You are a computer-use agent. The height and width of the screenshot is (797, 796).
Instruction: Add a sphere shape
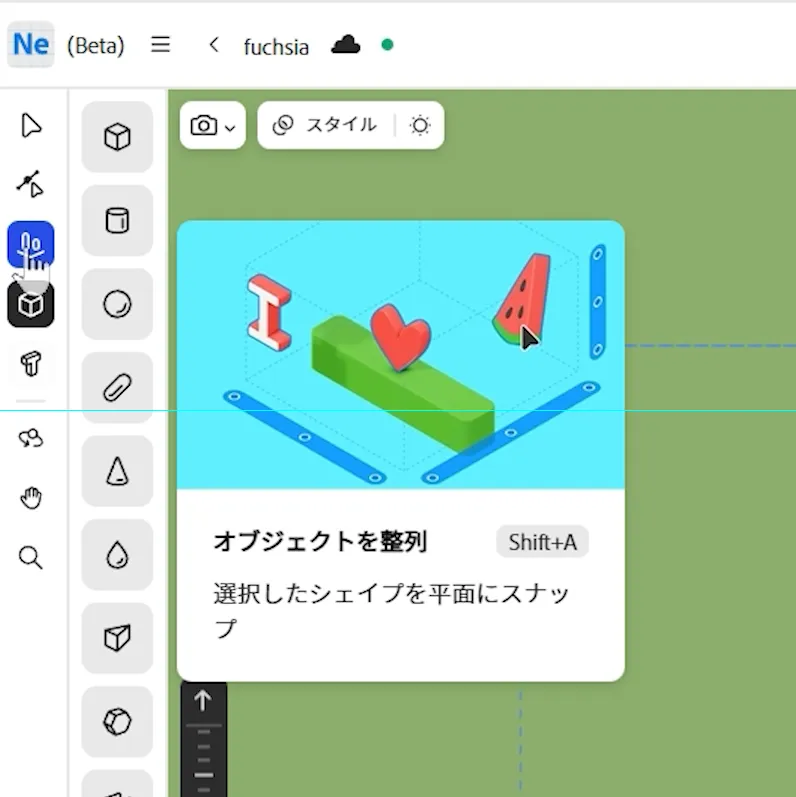coord(117,304)
